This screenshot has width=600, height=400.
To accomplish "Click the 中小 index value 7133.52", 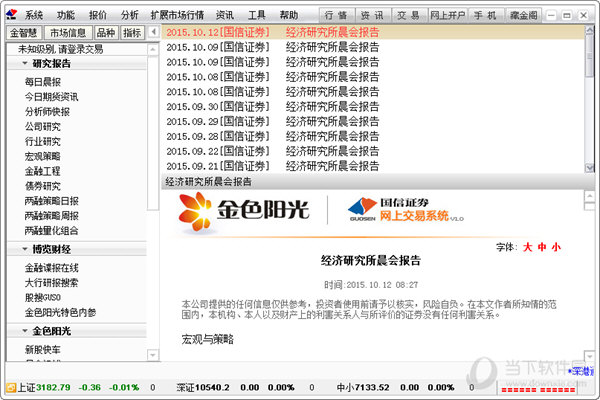I will click(x=372, y=387).
